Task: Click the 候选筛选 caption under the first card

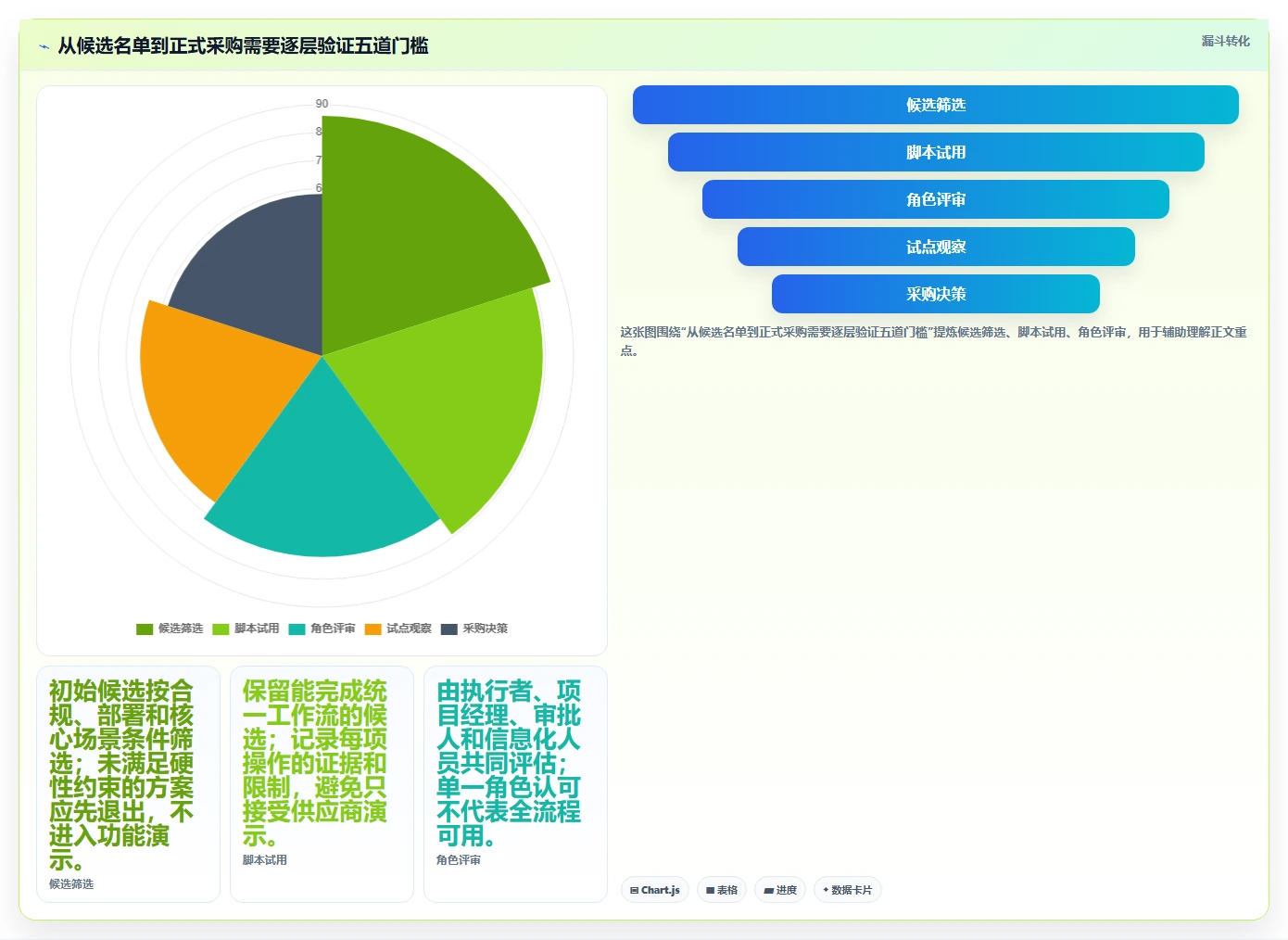Action: [x=71, y=884]
